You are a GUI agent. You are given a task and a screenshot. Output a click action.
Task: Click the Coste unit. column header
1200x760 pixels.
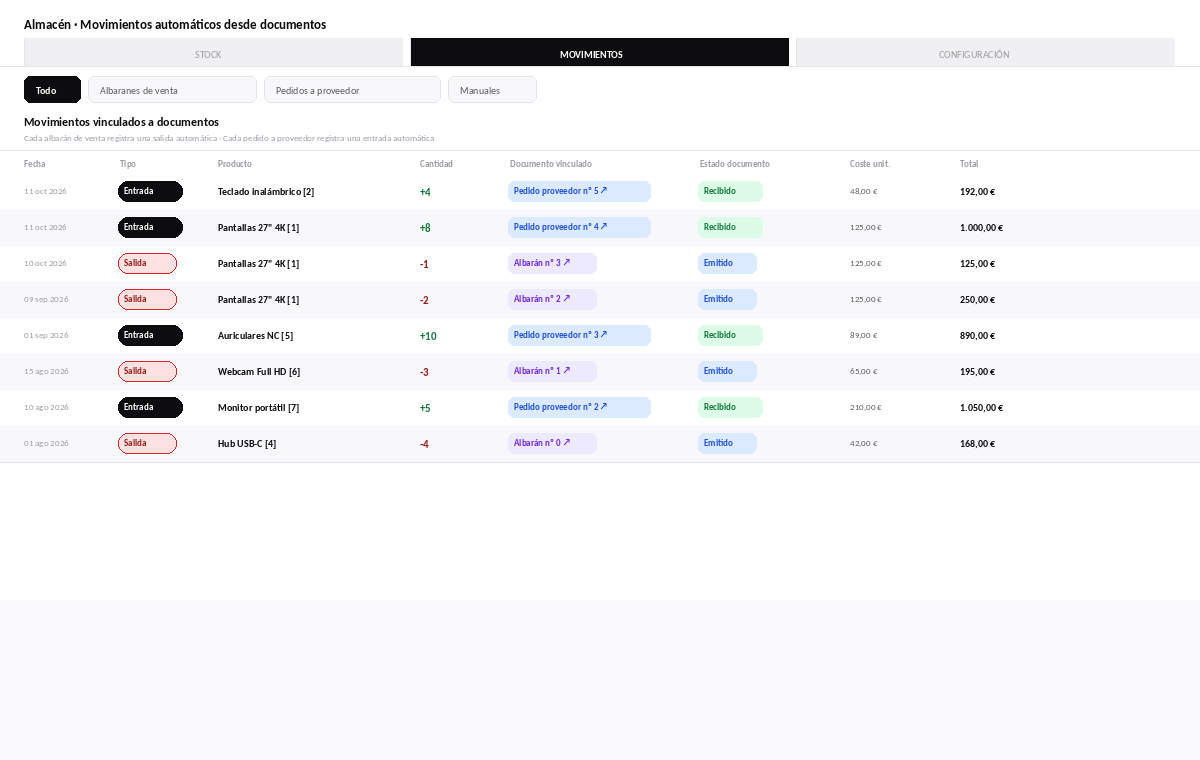tap(870, 164)
